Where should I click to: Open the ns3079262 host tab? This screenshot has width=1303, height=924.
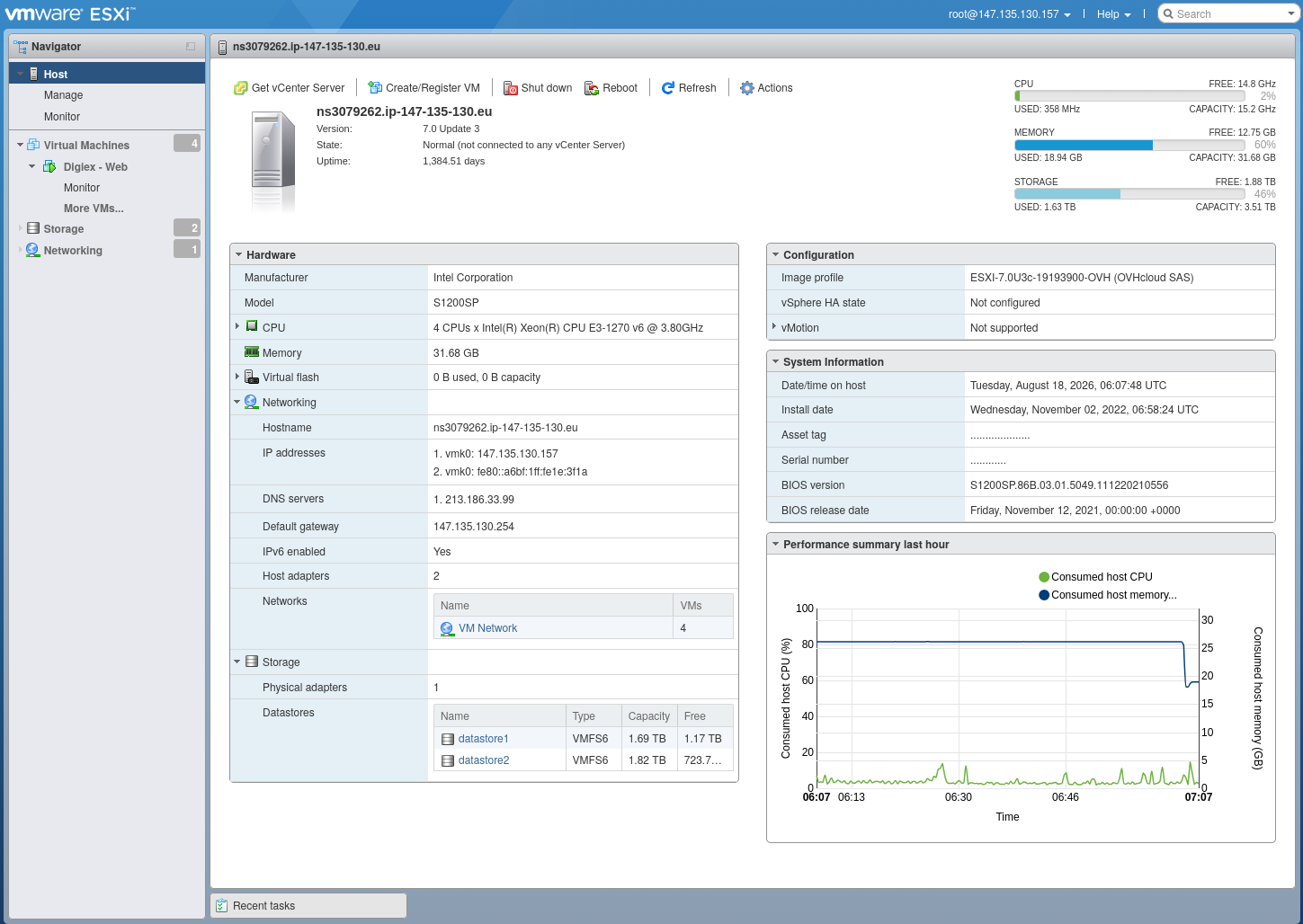pos(306,47)
